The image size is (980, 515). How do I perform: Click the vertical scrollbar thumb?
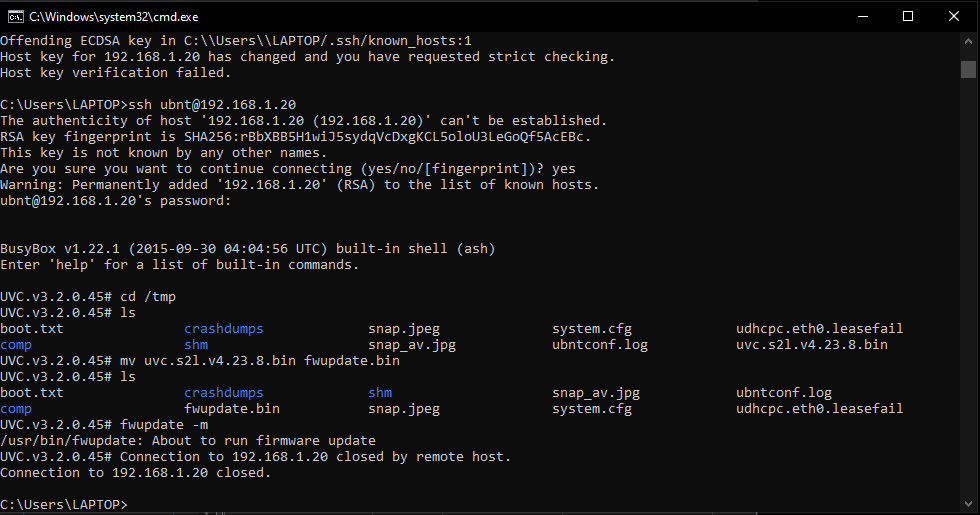(968, 69)
